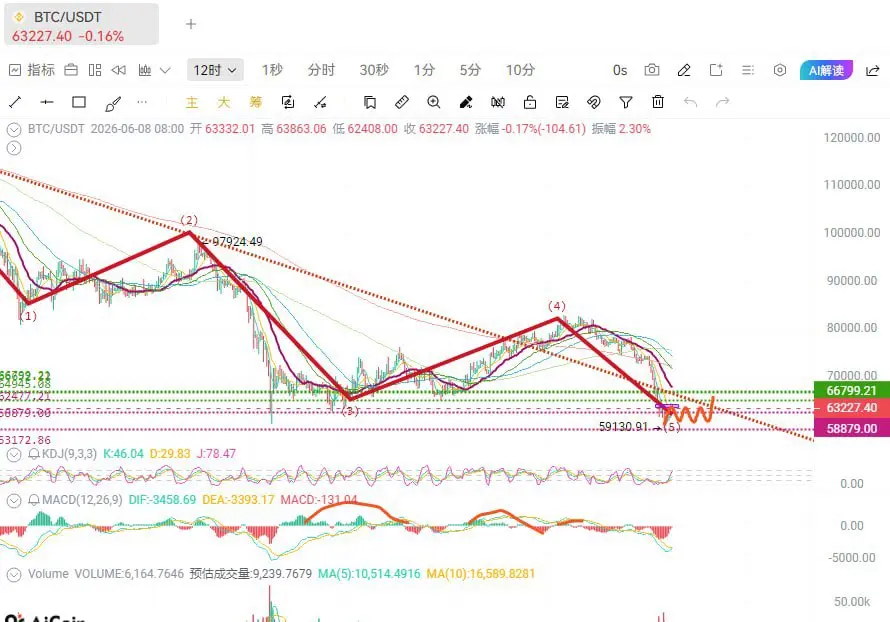Click the refresh-square drawing icon
This screenshot has height=622, width=890.
point(288,102)
